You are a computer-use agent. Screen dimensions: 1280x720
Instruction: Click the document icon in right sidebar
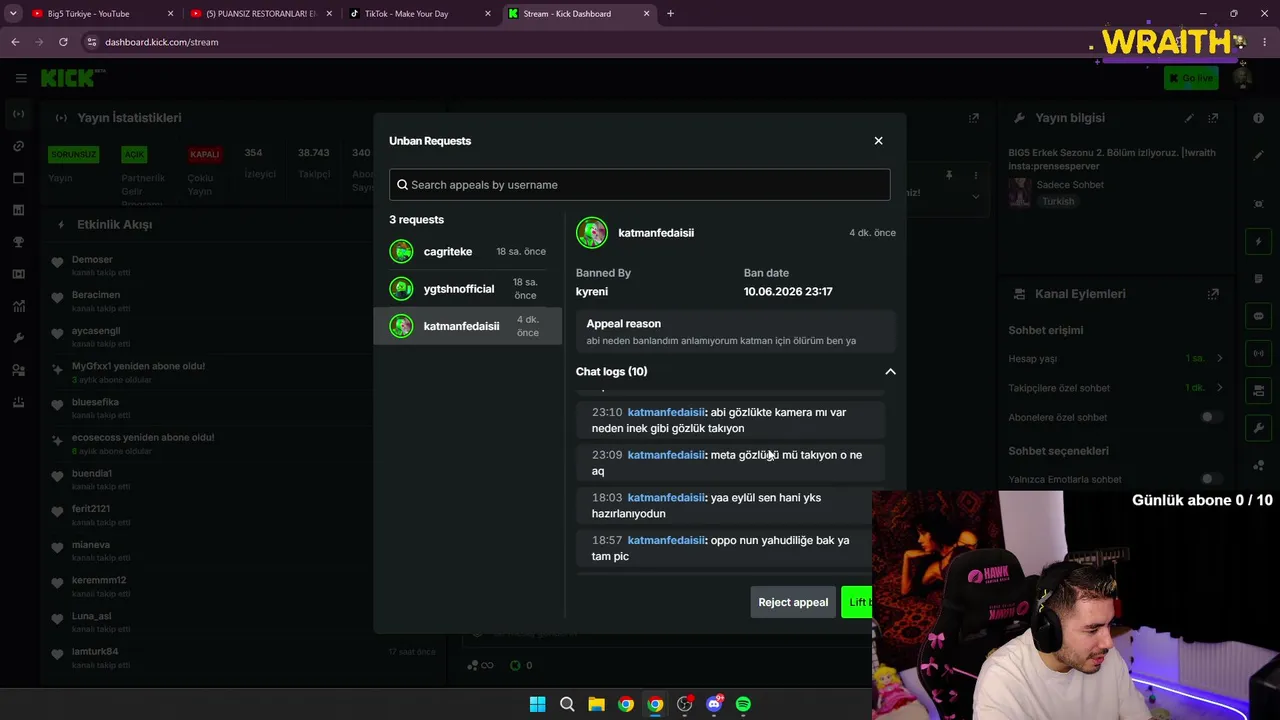point(1258,279)
